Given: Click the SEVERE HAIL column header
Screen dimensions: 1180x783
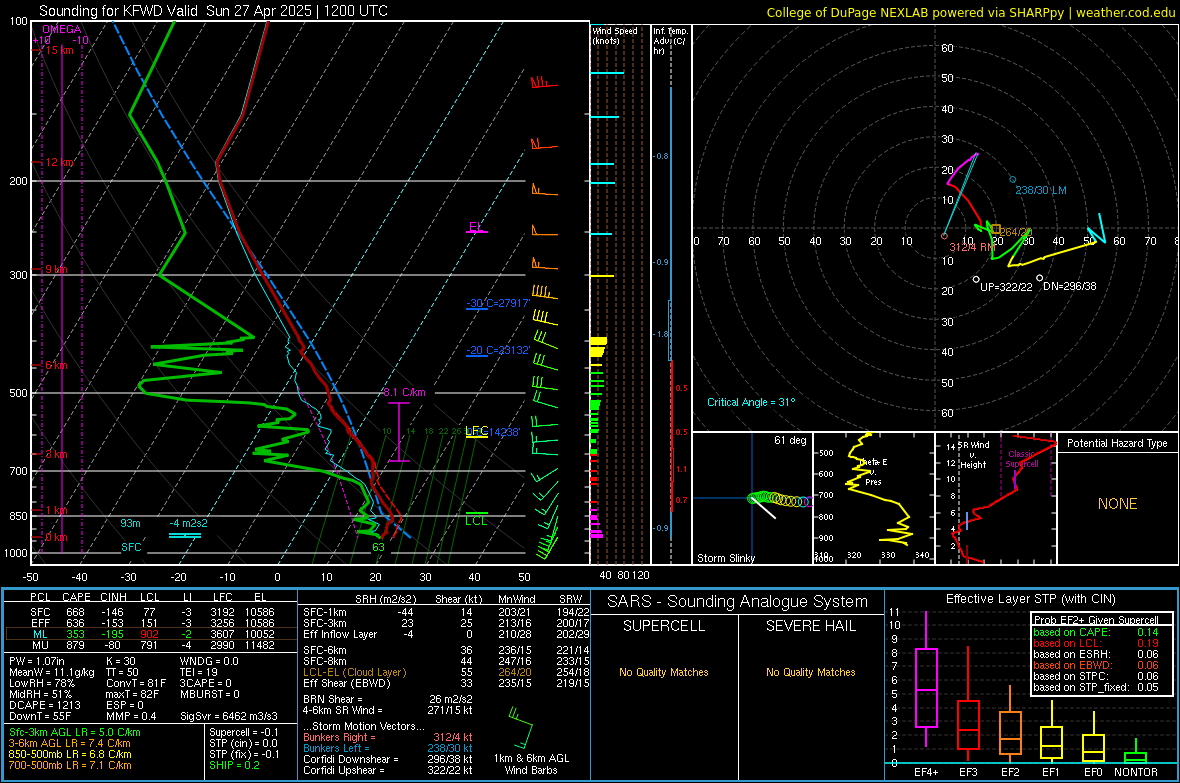Looking at the screenshot, I should tap(810, 626).
